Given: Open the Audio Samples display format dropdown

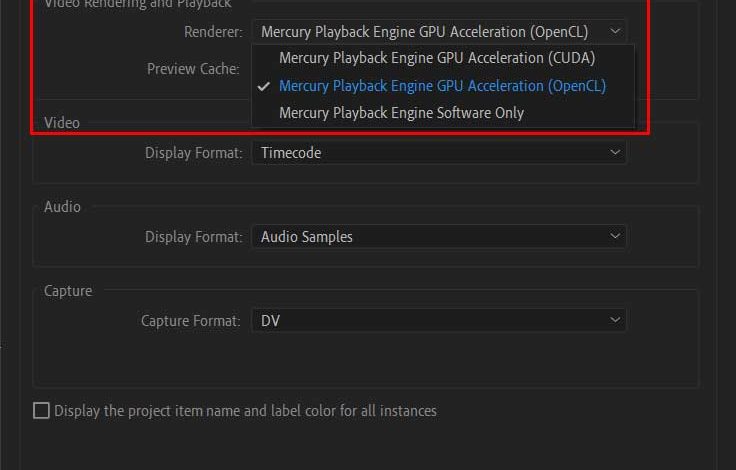Looking at the screenshot, I should point(439,237).
